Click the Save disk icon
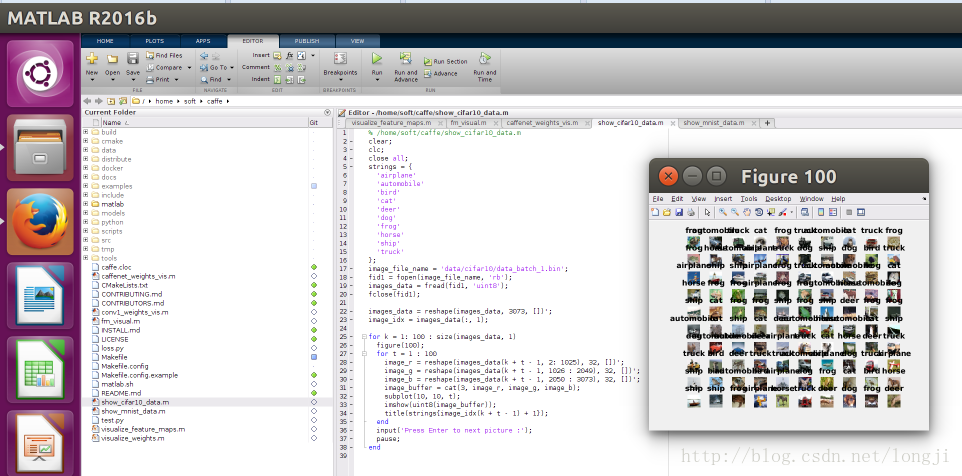 133,59
